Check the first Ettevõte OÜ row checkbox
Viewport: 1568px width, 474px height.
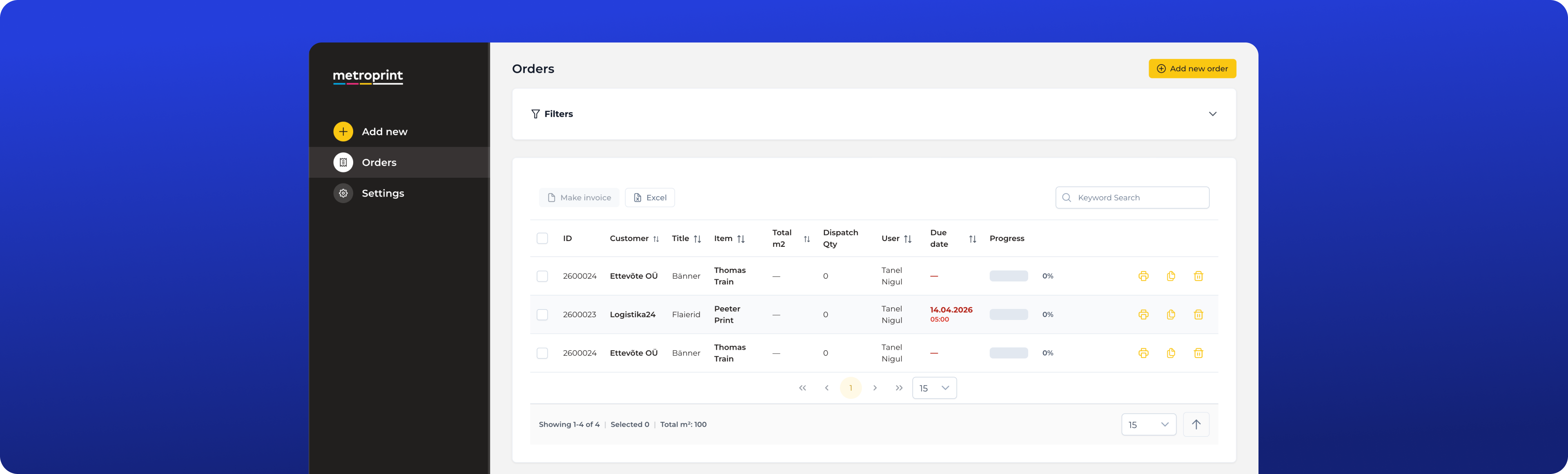[542, 276]
